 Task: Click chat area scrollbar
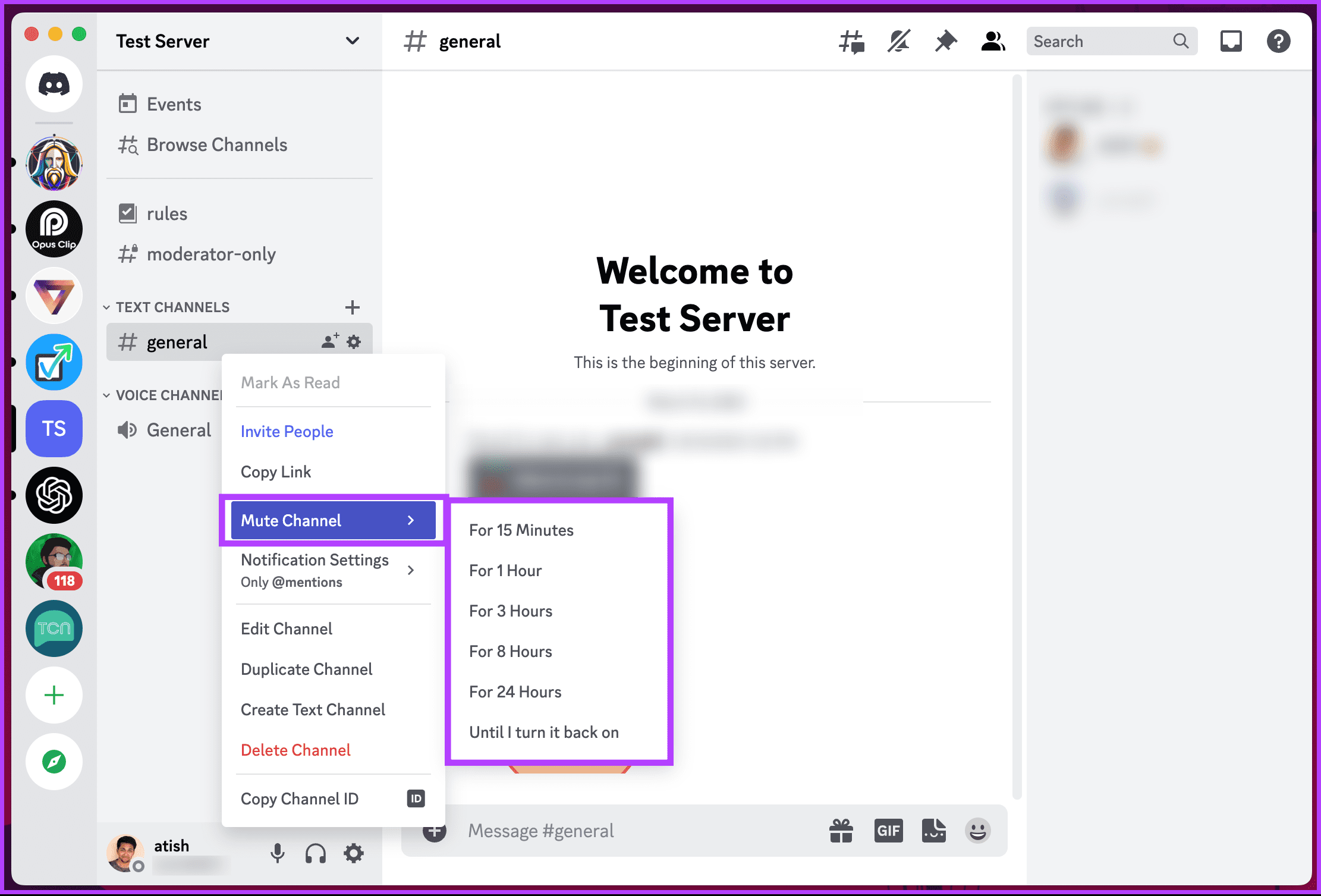pos(1017,437)
